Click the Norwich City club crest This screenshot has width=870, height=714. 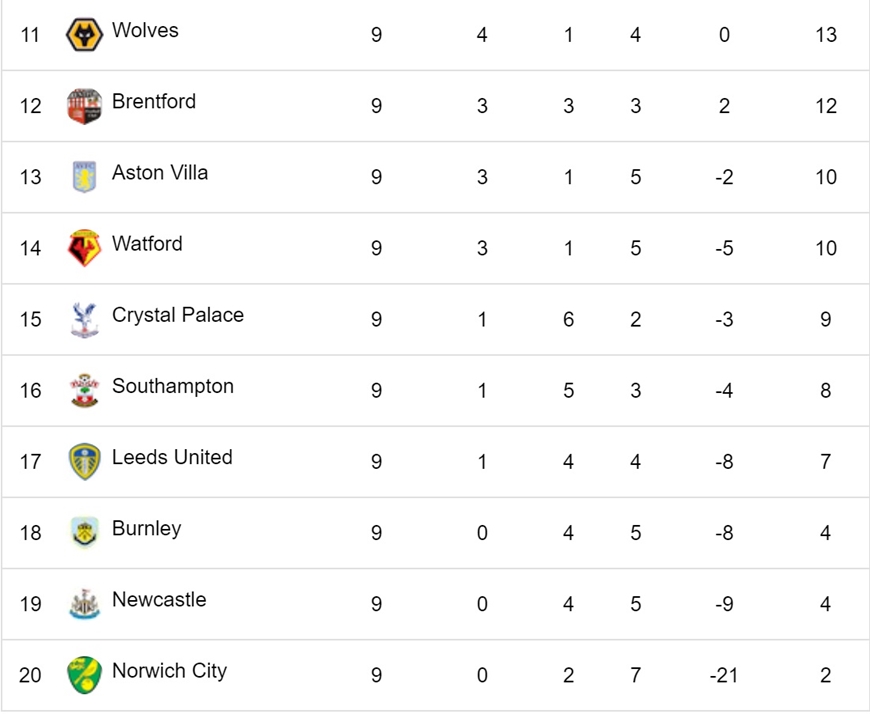pyautogui.click(x=84, y=675)
